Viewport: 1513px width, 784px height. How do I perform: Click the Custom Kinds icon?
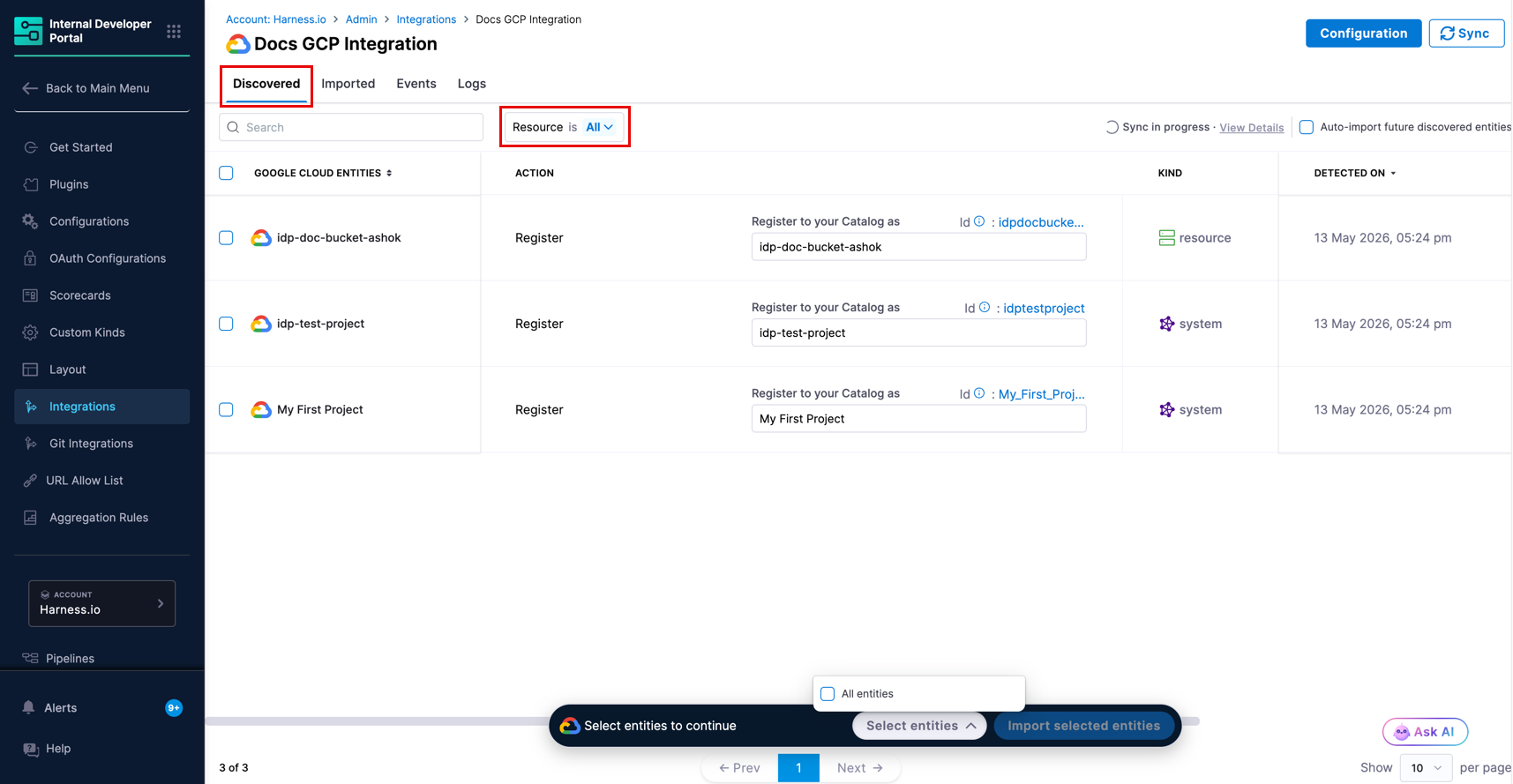(31, 332)
